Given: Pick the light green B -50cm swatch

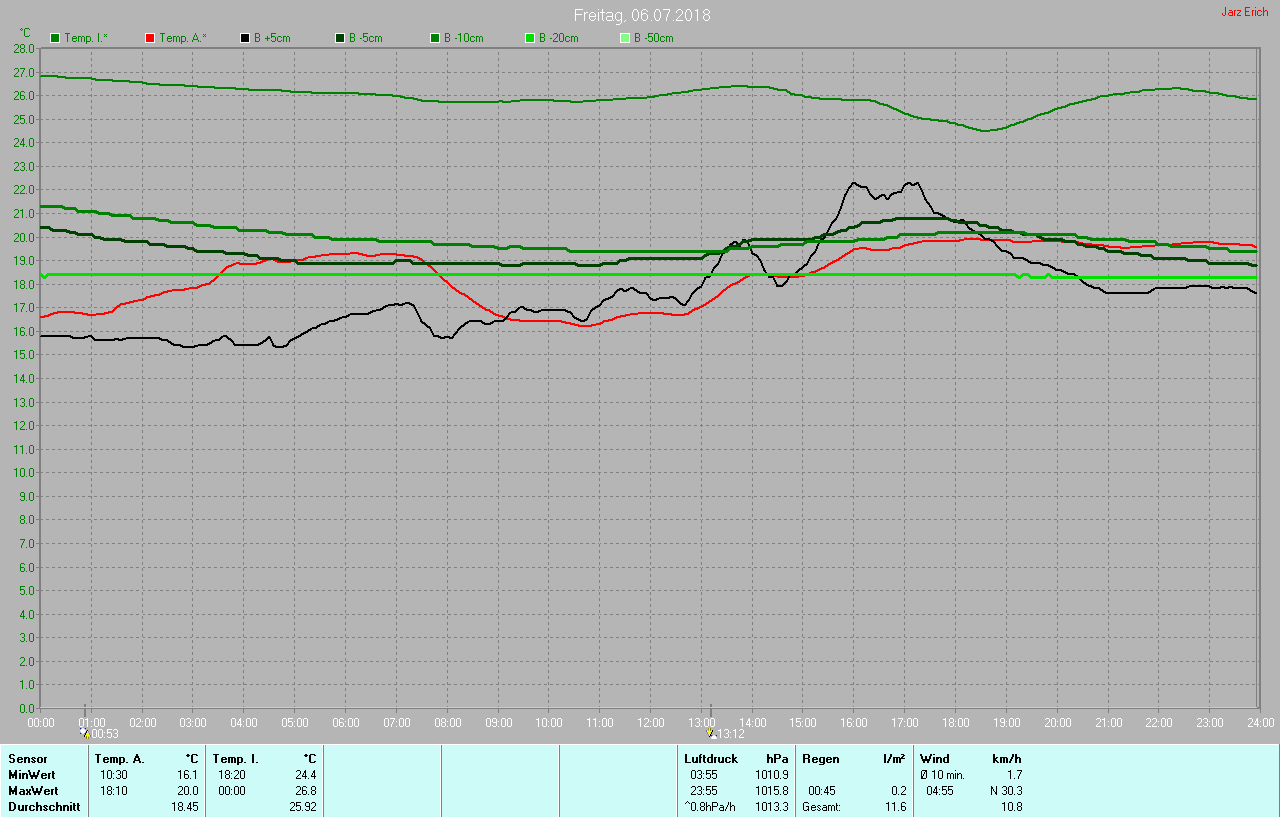Looking at the screenshot, I should [x=625, y=38].
